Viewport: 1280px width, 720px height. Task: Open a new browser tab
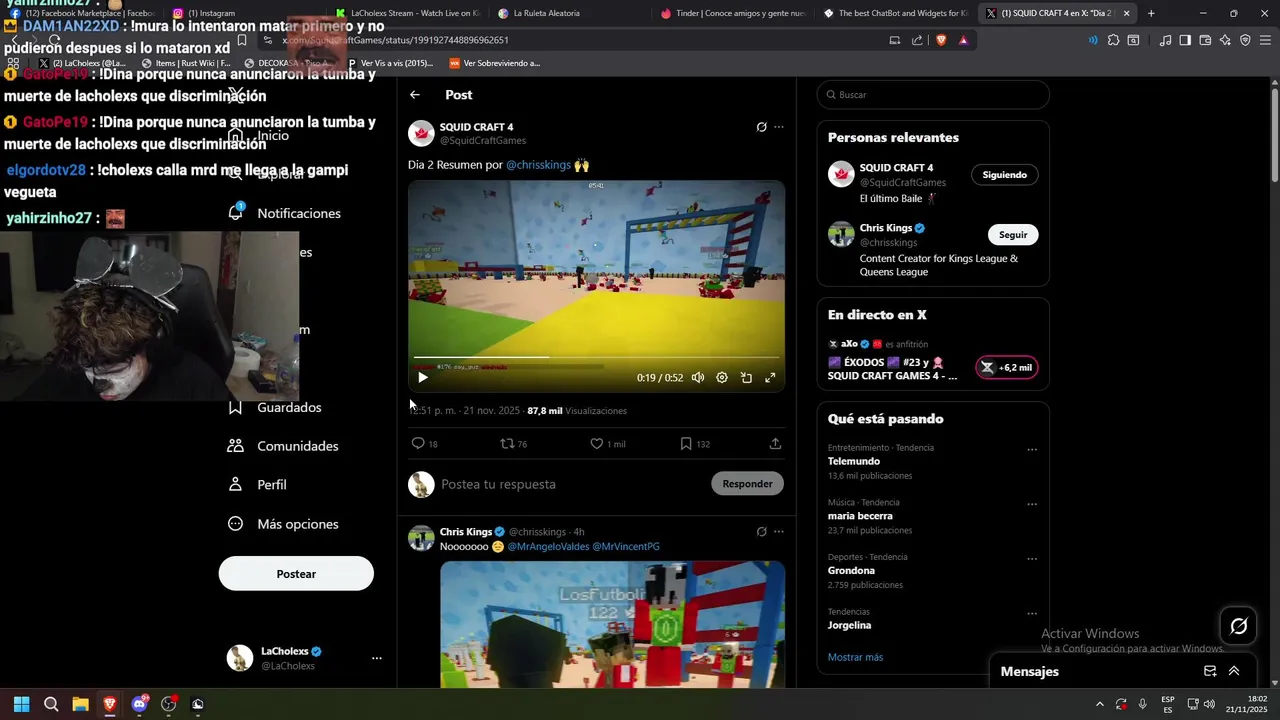coord(1151,13)
